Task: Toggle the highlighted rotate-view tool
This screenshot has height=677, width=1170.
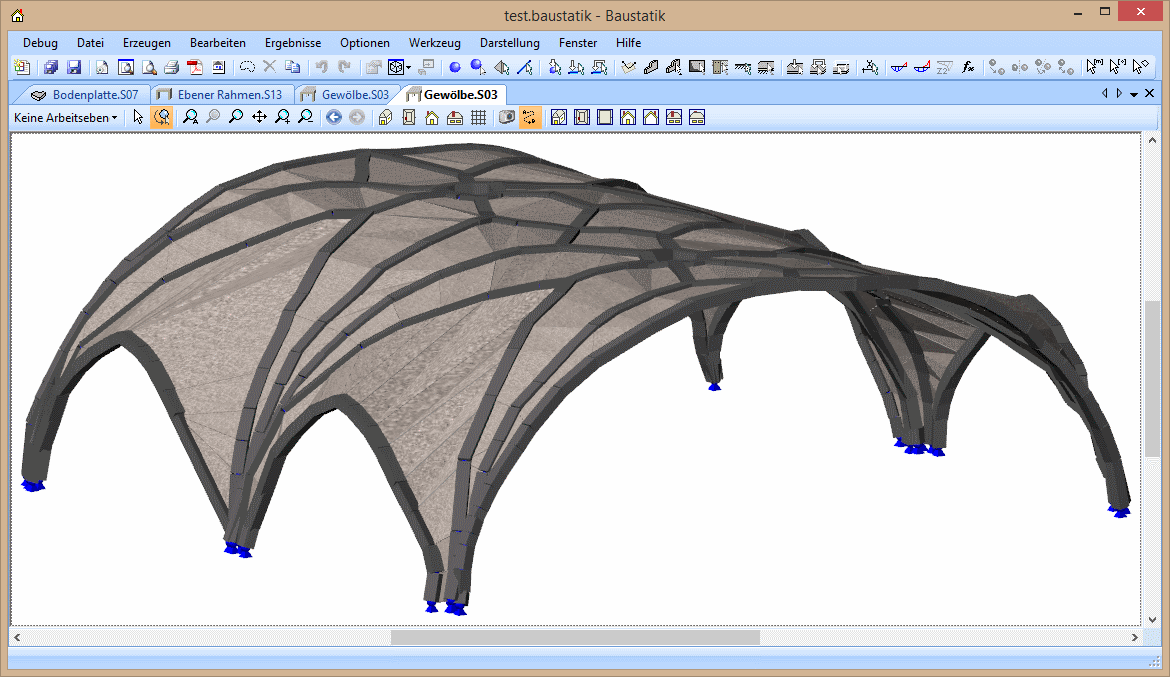Action: pos(161,117)
